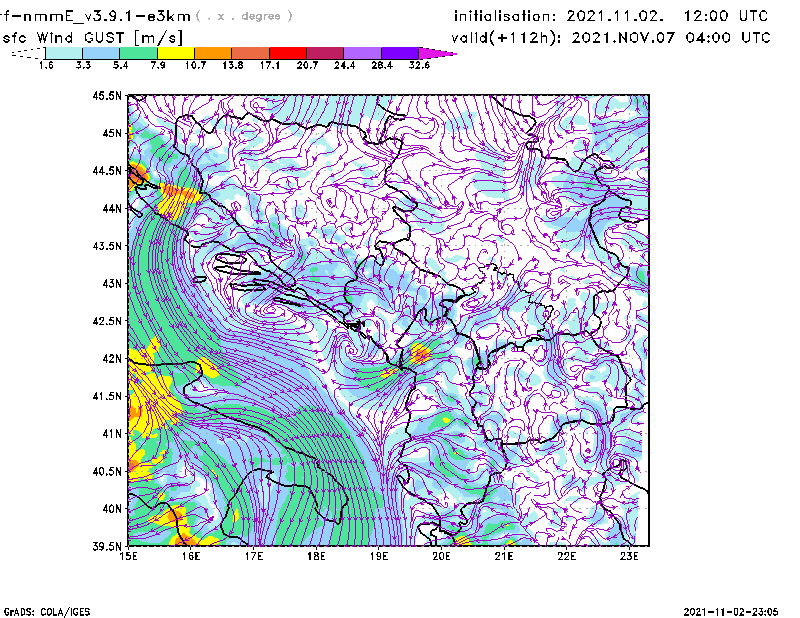Click the legend value 5.4

pyautogui.click(x=120, y=65)
